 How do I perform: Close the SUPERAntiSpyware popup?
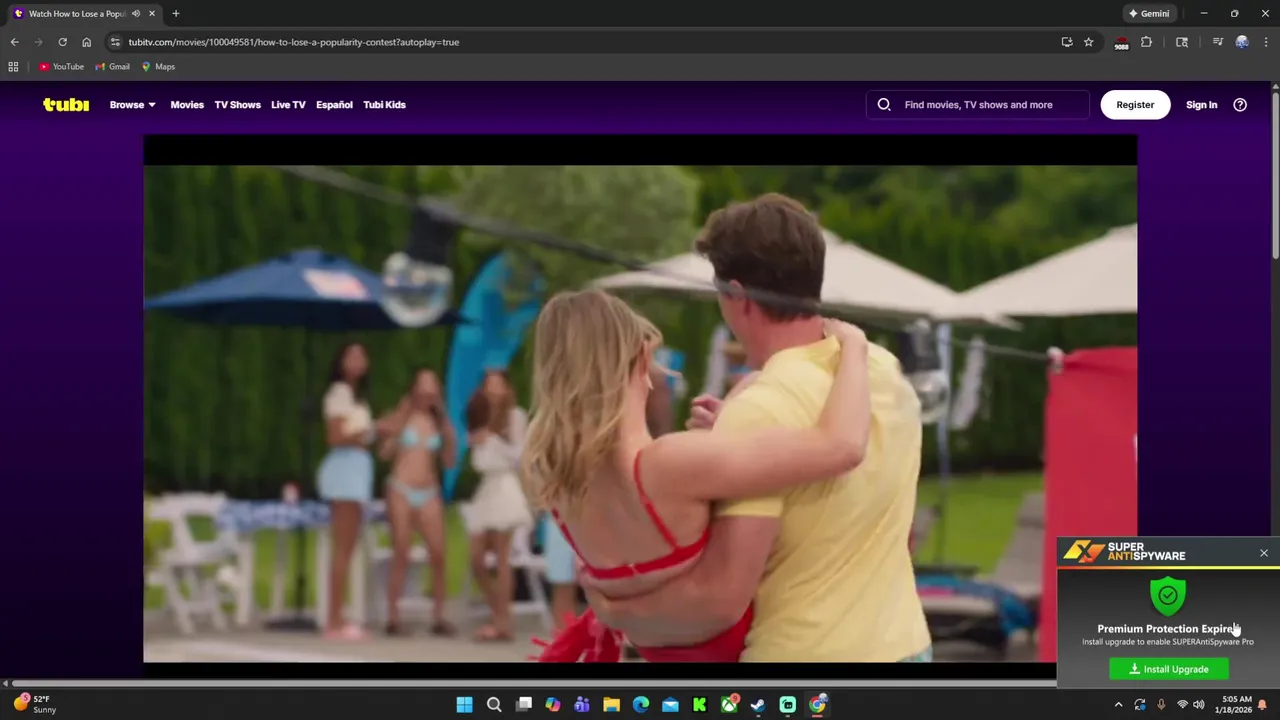tap(1264, 553)
